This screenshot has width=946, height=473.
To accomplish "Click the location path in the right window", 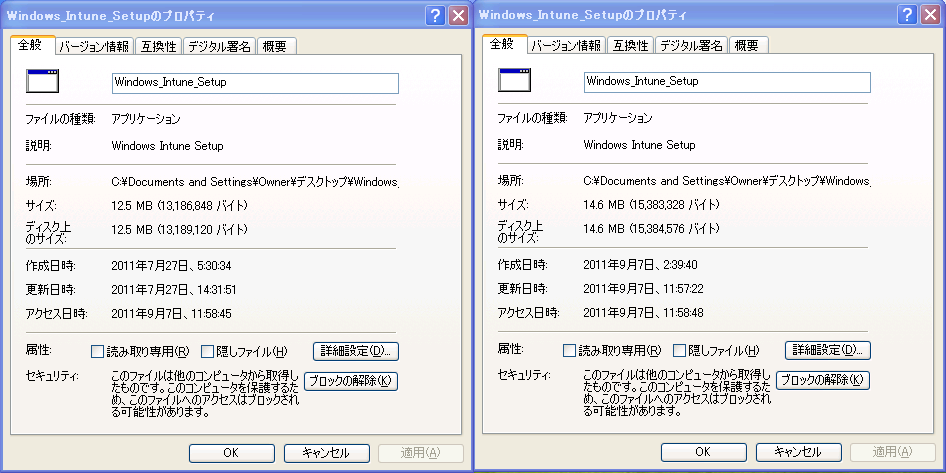I will point(727,181).
